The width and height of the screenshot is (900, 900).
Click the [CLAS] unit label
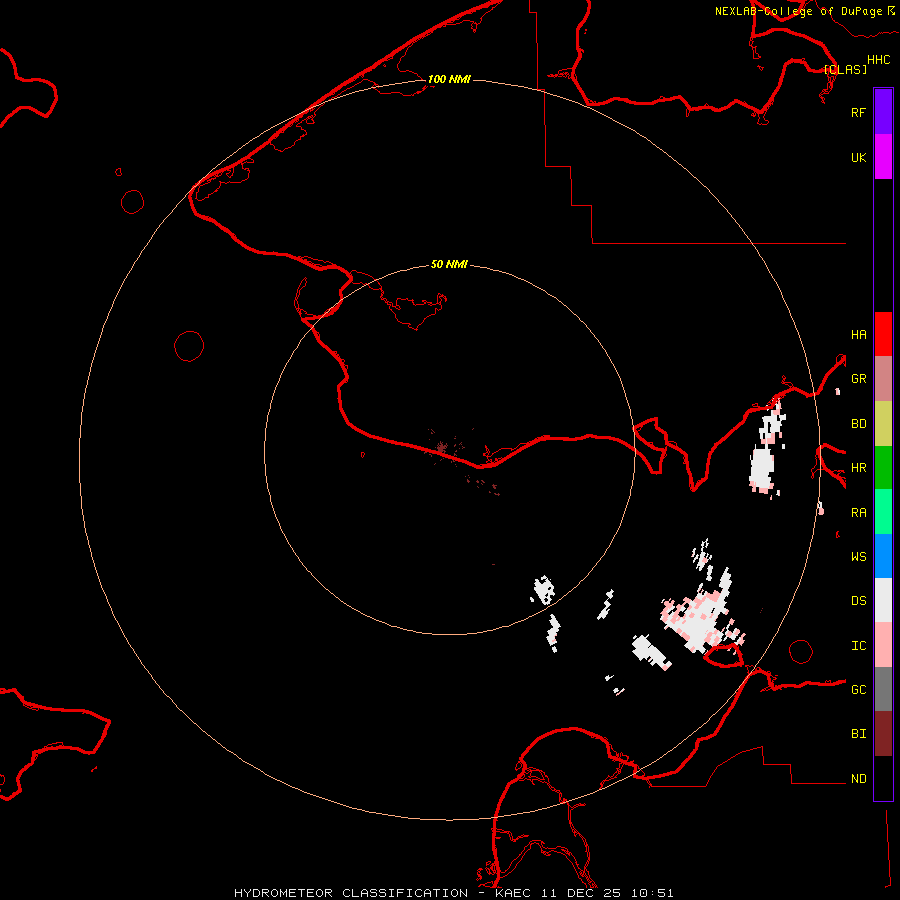click(845, 69)
